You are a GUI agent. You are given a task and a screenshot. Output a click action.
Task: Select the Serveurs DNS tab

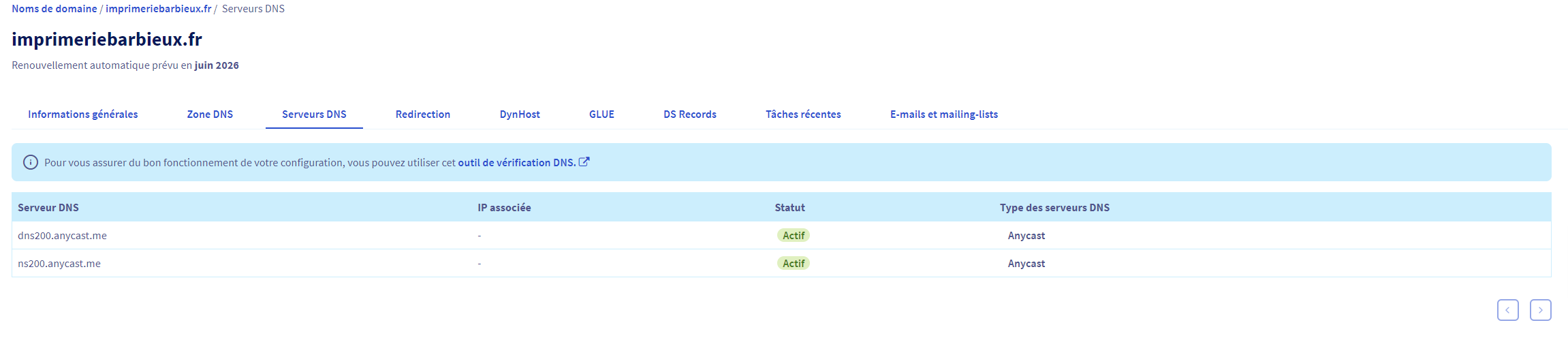tap(314, 114)
